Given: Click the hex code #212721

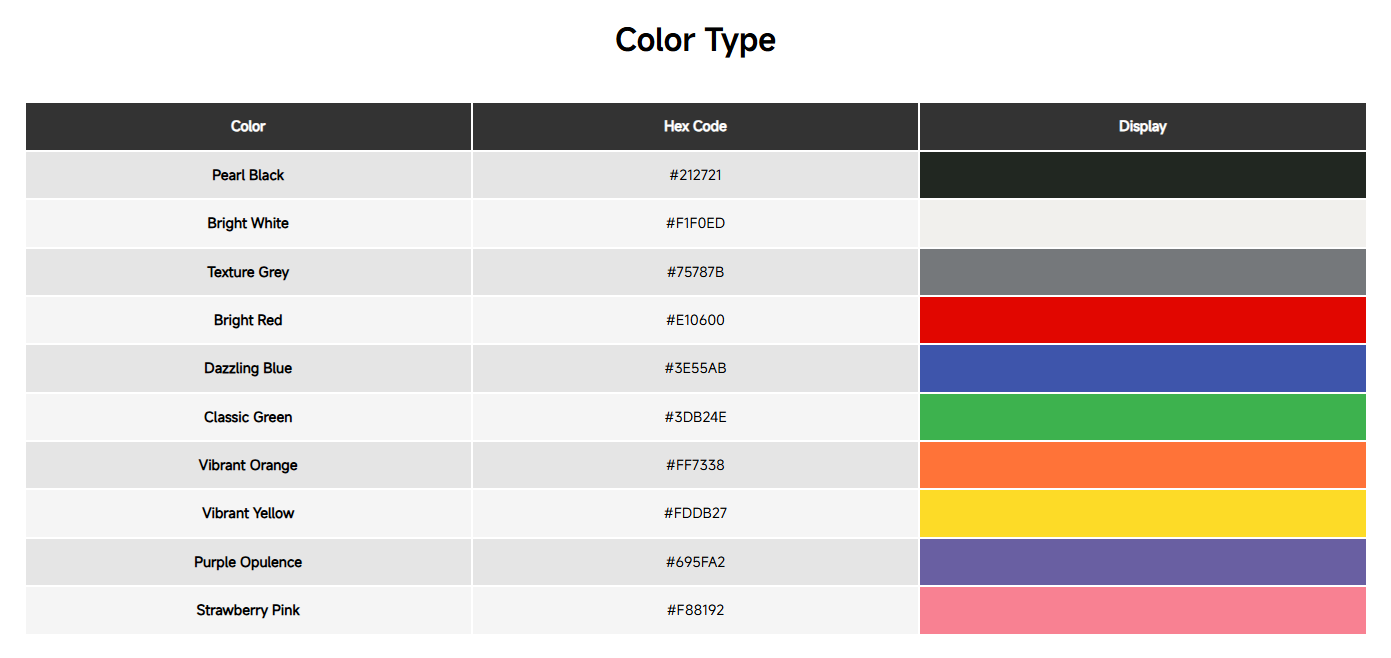Looking at the screenshot, I should coord(695,175).
